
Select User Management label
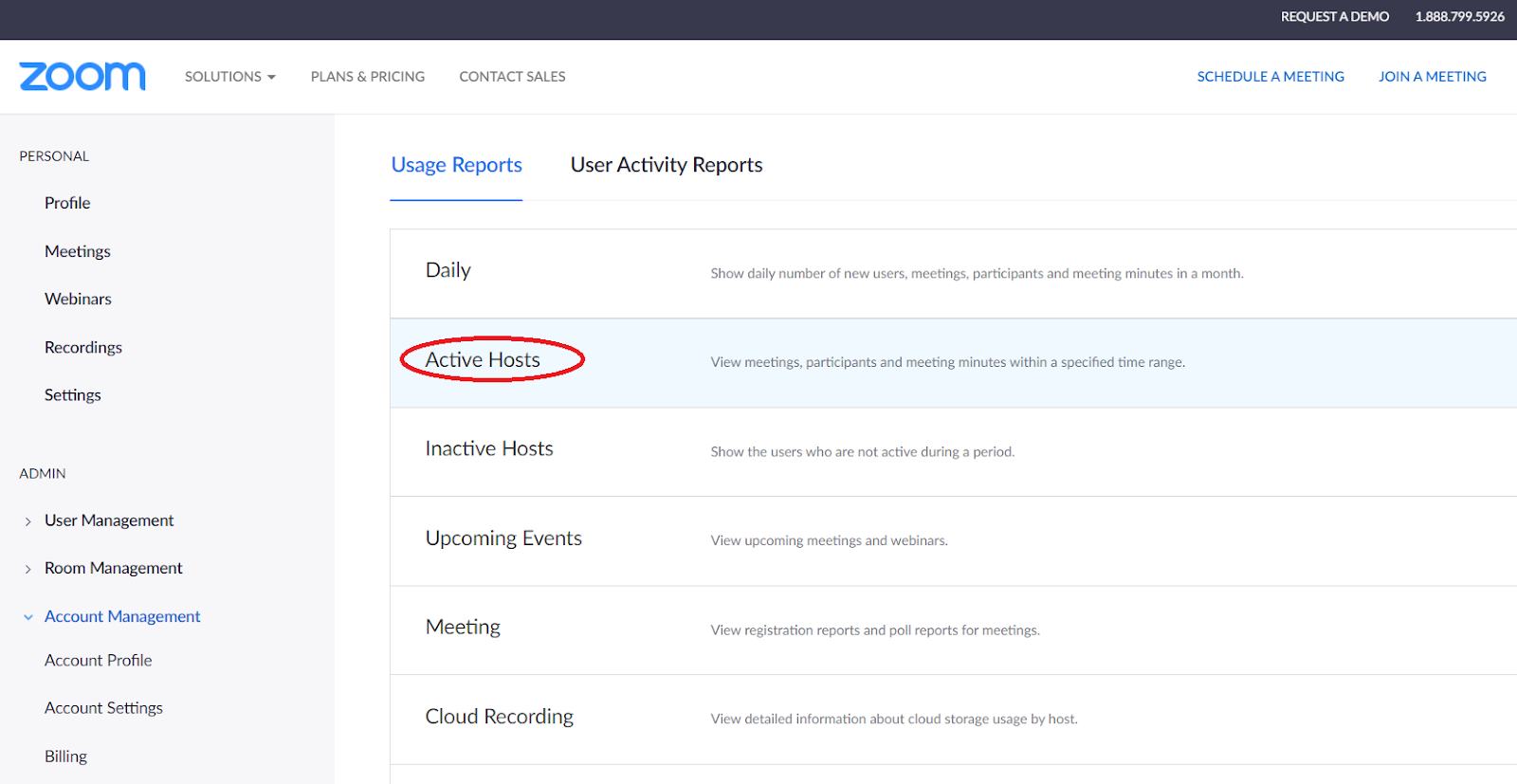click(x=109, y=520)
